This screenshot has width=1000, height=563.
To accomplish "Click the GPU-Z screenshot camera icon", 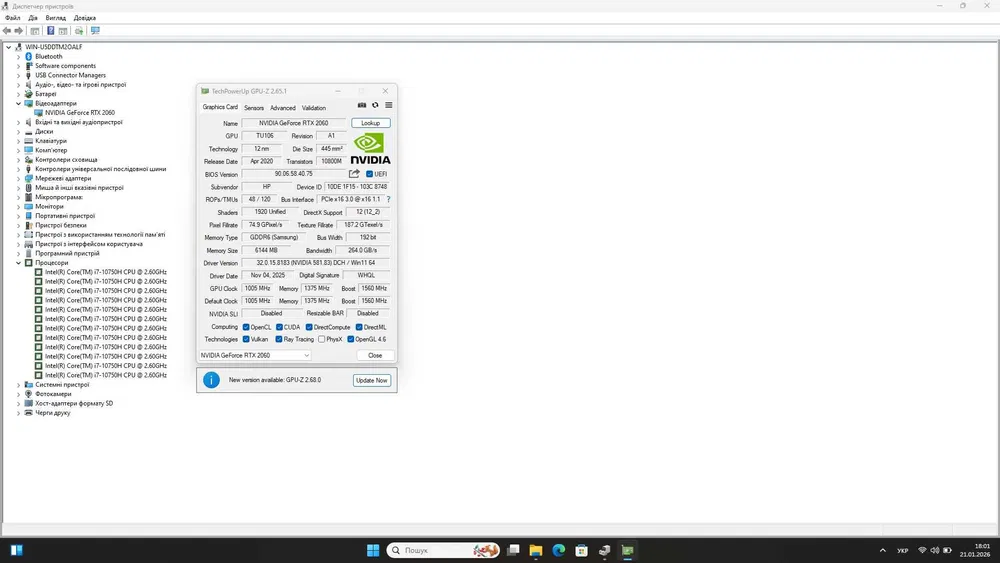I will coord(362,105).
